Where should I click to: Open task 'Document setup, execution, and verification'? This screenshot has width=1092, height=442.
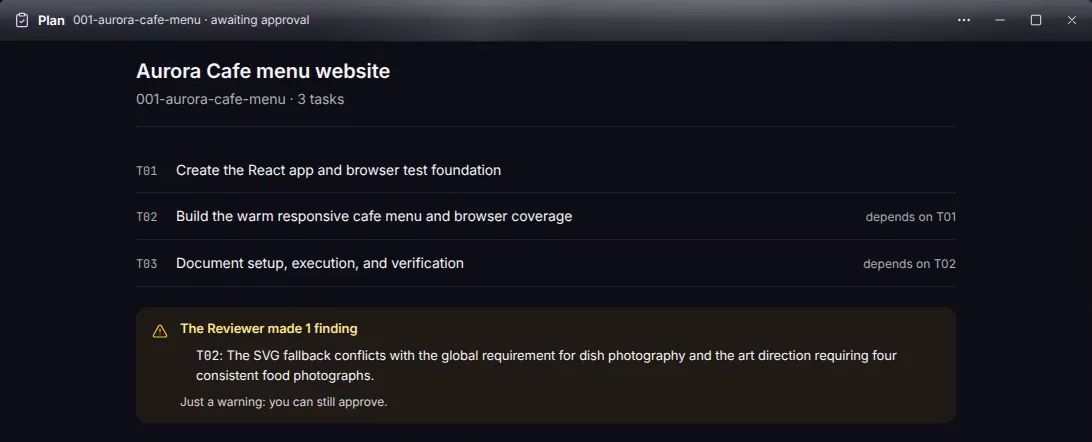[320, 264]
